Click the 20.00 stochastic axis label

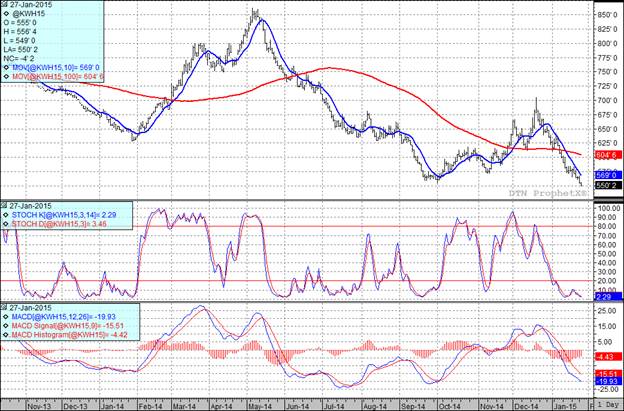(x=608, y=281)
